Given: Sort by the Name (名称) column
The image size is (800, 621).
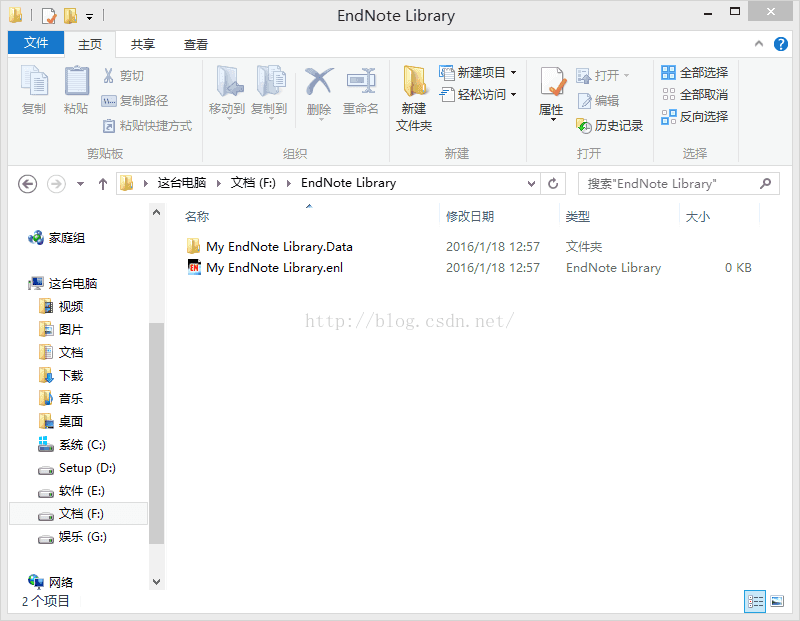Looking at the screenshot, I should point(197,216).
